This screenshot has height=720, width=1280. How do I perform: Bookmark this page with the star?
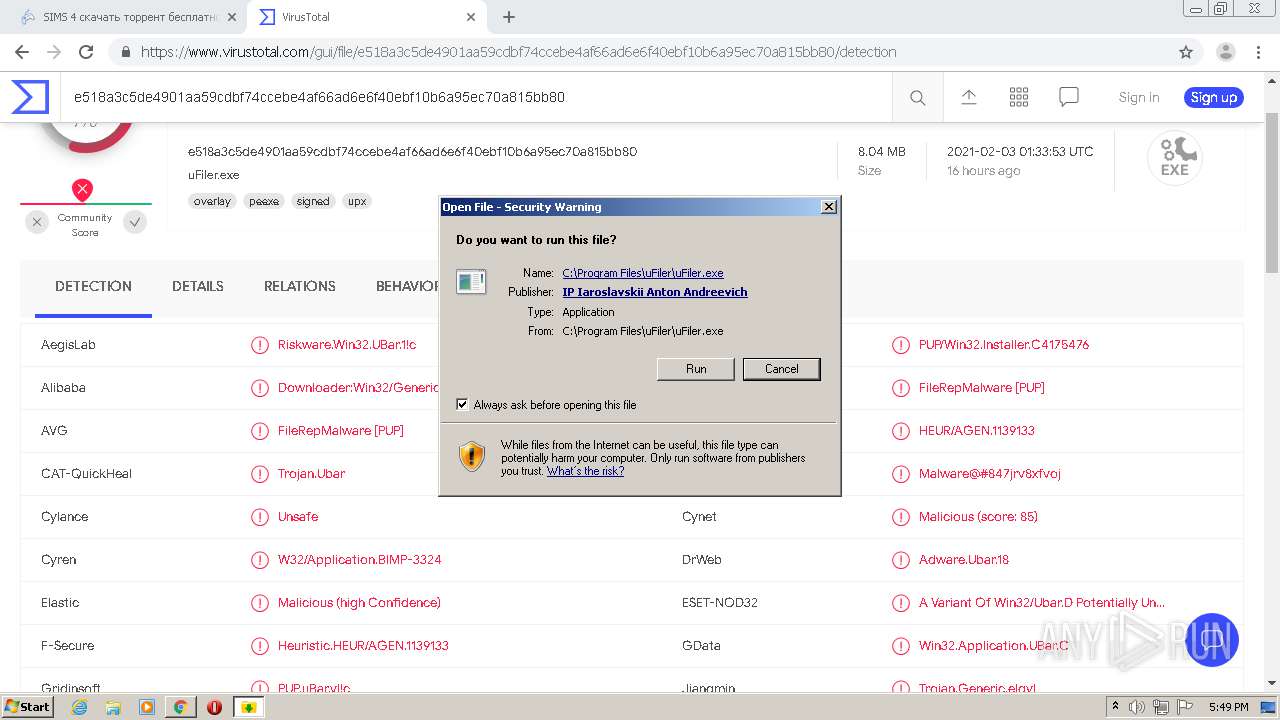1186,52
